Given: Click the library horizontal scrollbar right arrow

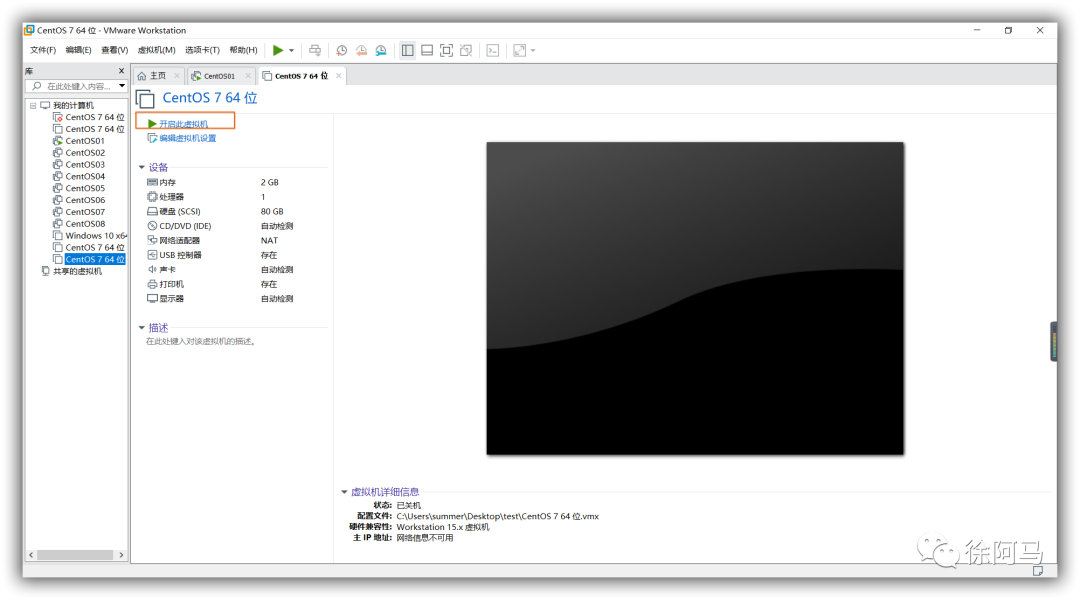Looking at the screenshot, I should click(121, 555).
